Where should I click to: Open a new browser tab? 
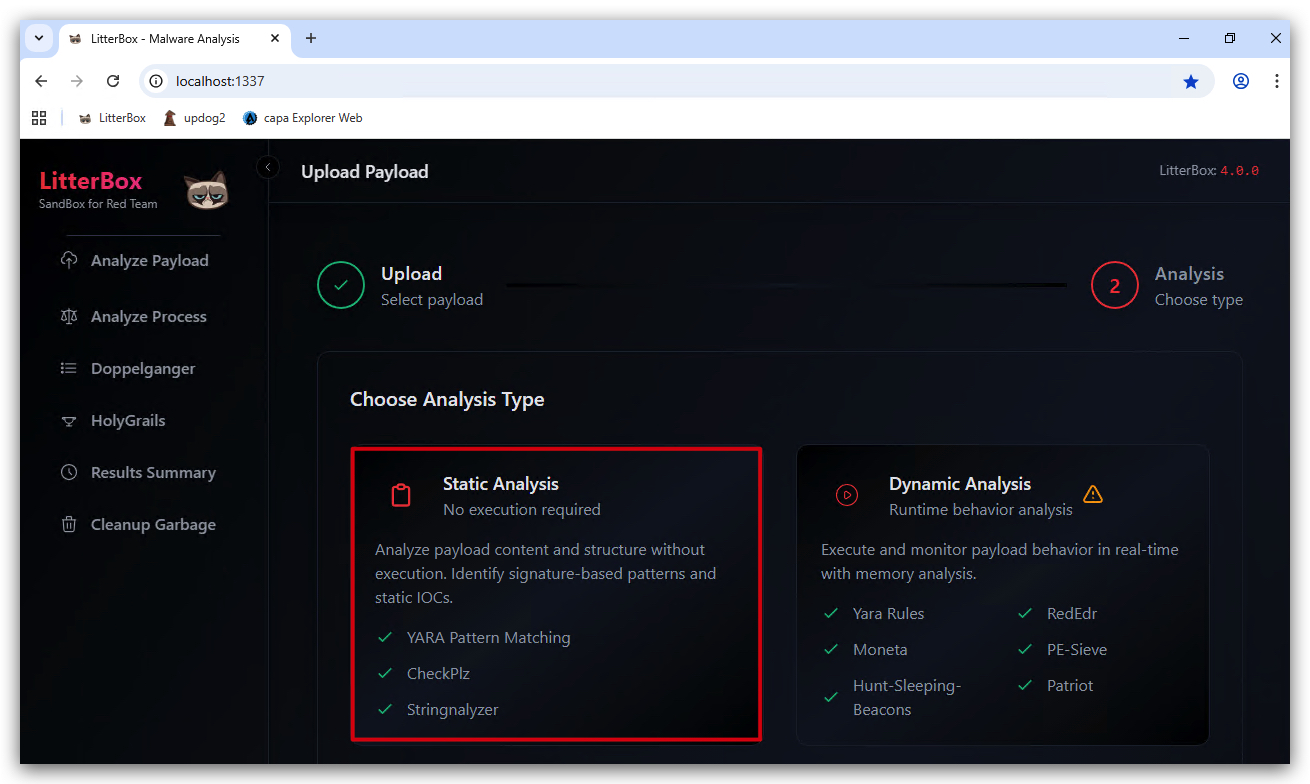click(311, 38)
